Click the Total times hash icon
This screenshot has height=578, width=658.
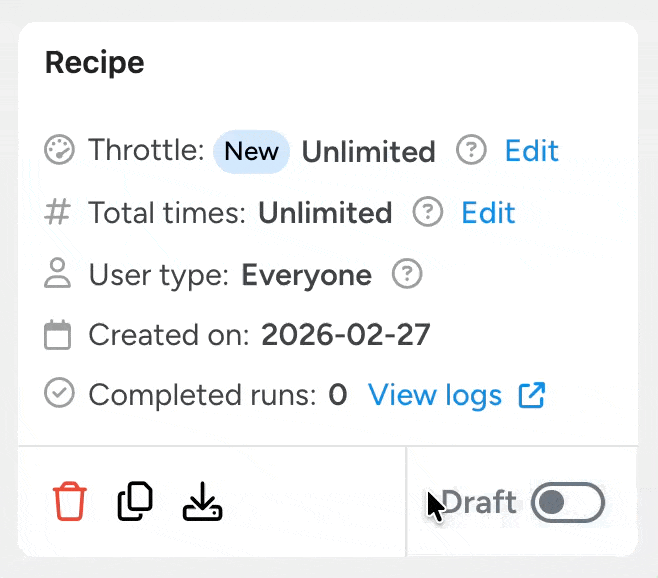coord(60,212)
